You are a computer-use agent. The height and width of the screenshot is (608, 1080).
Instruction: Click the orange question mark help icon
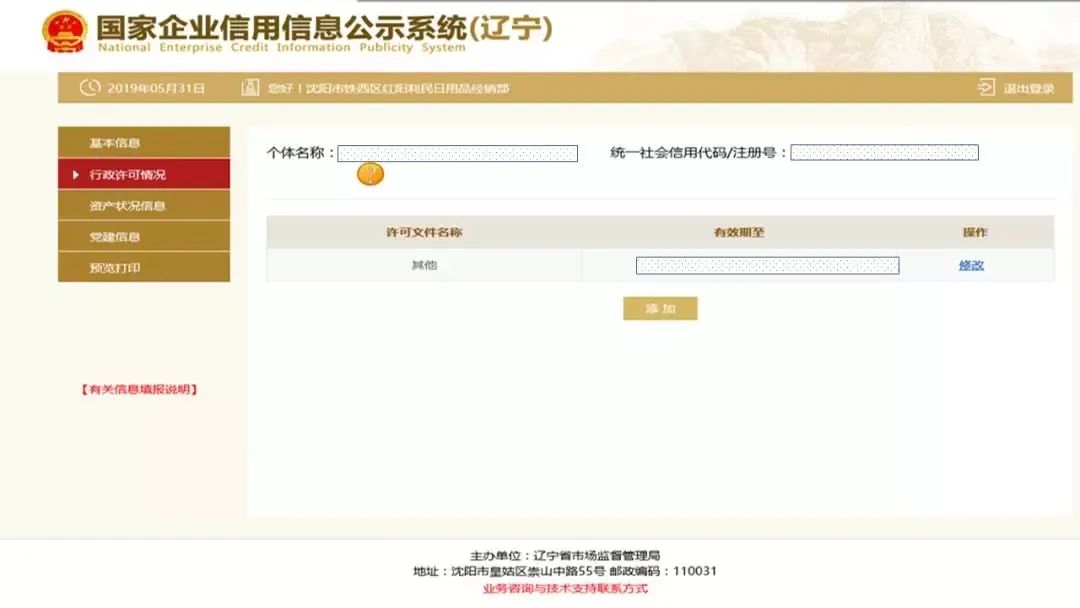click(370, 174)
